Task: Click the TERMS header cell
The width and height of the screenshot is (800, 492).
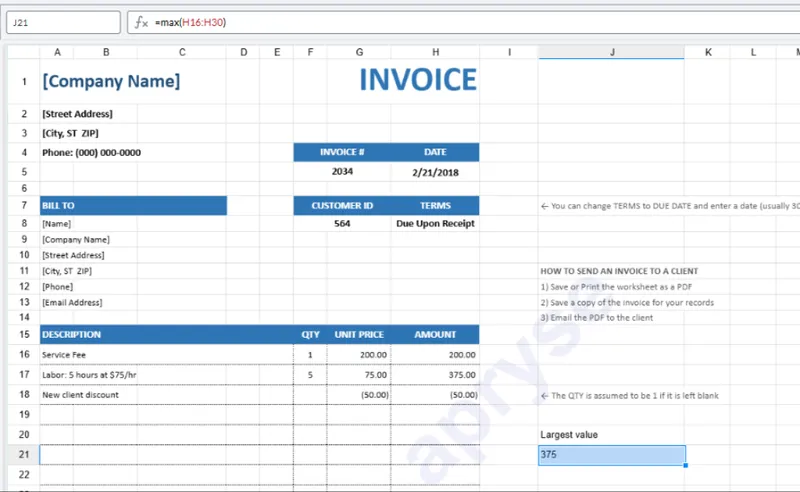Action: point(435,206)
